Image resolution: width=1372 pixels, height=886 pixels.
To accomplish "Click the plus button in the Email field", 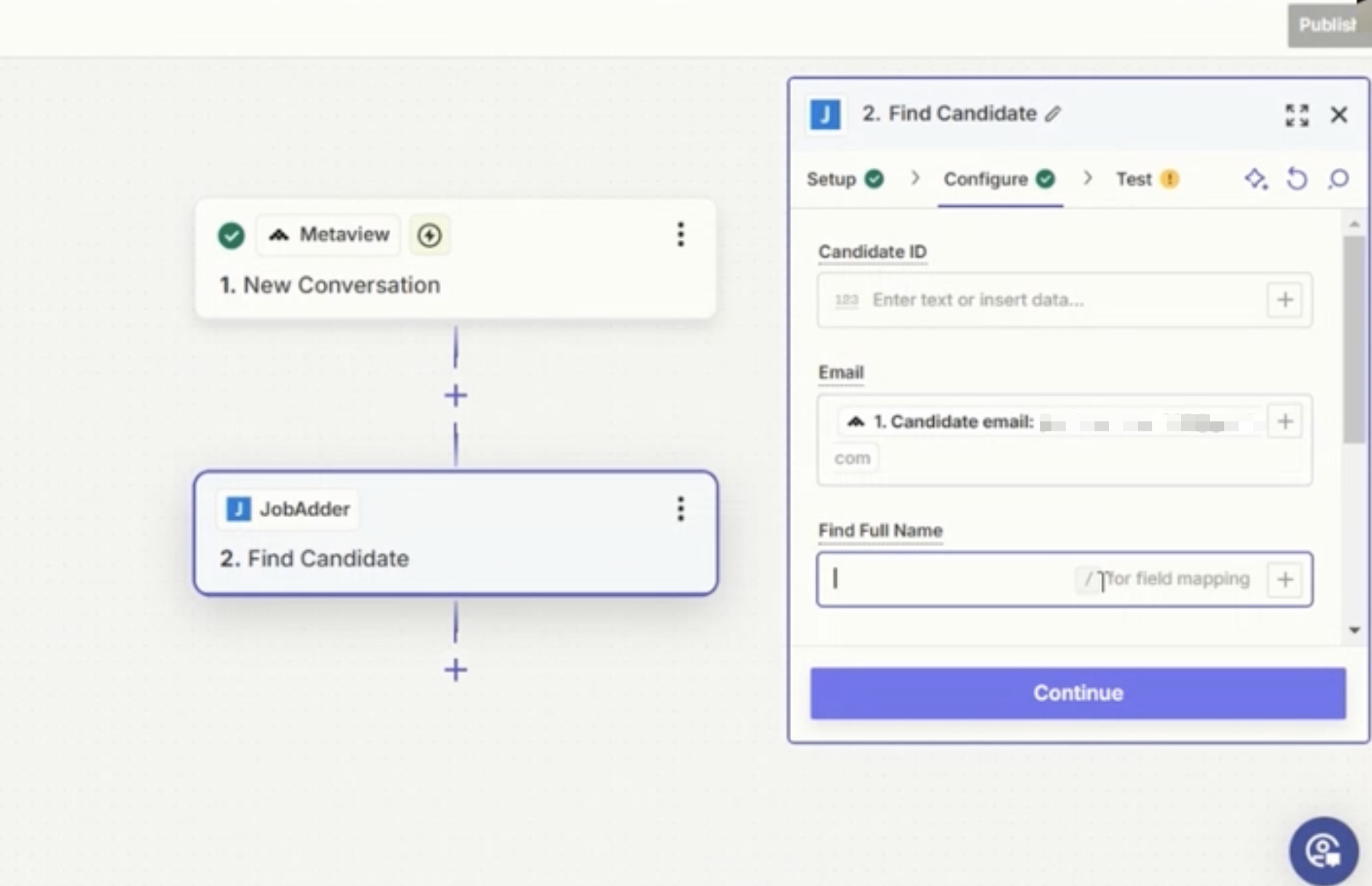I will click(1285, 421).
